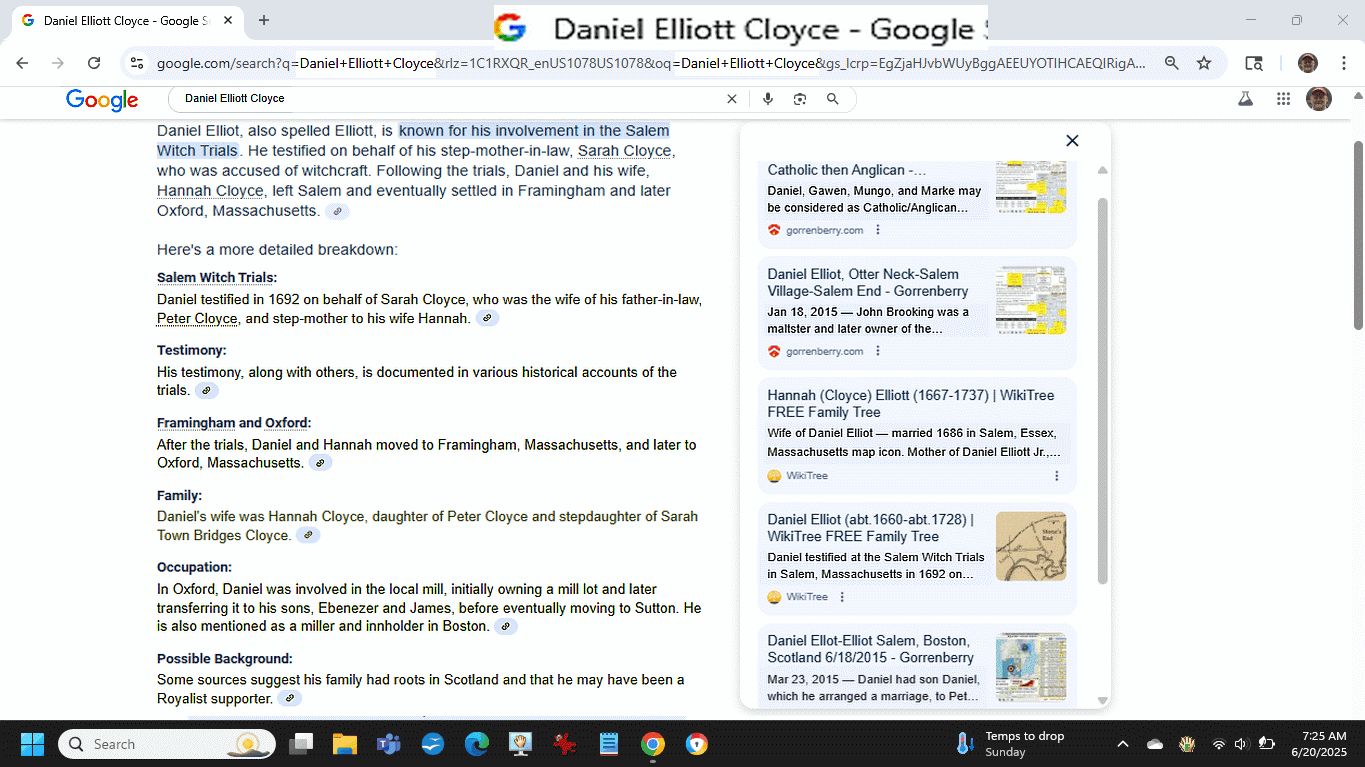1365x767 pixels.
Task: Select the 'Framingham and Oxford:' heading text
Action: (234, 423)
